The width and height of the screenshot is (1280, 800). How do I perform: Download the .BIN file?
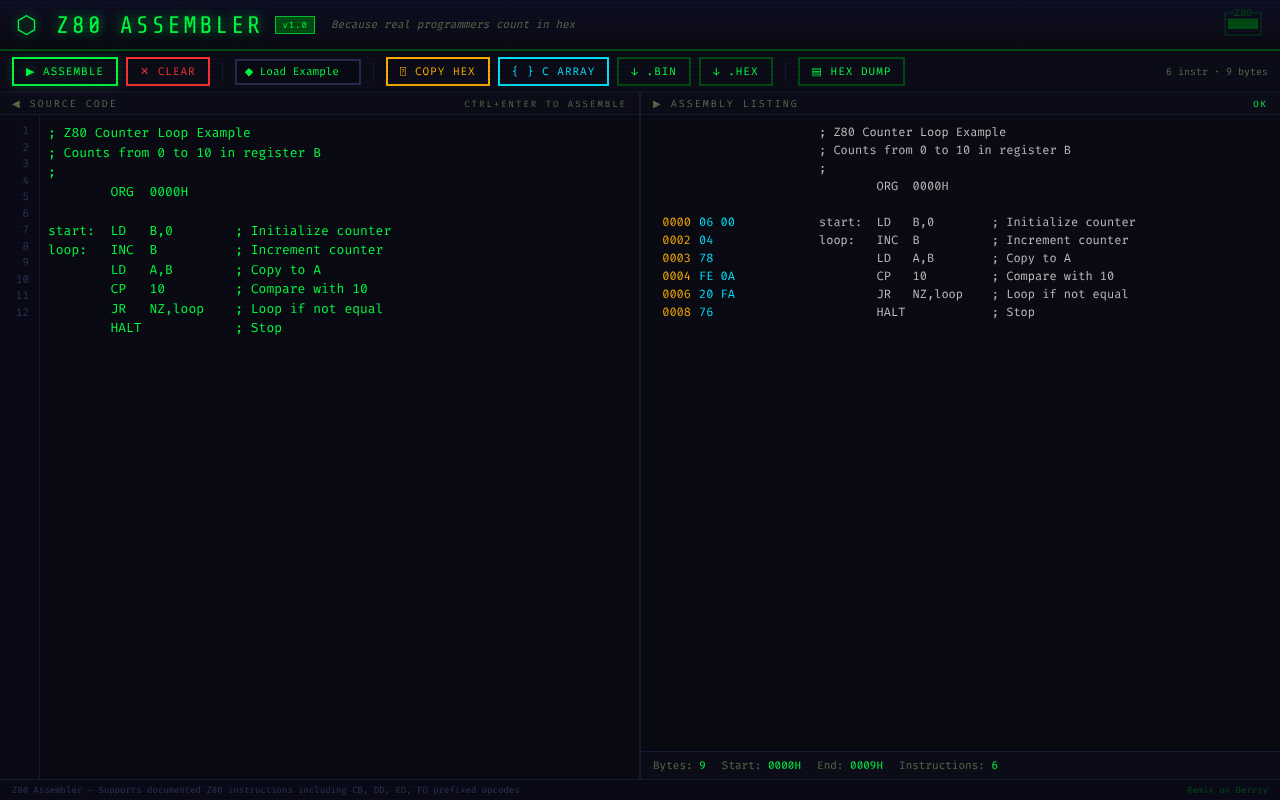pos(654,72)
